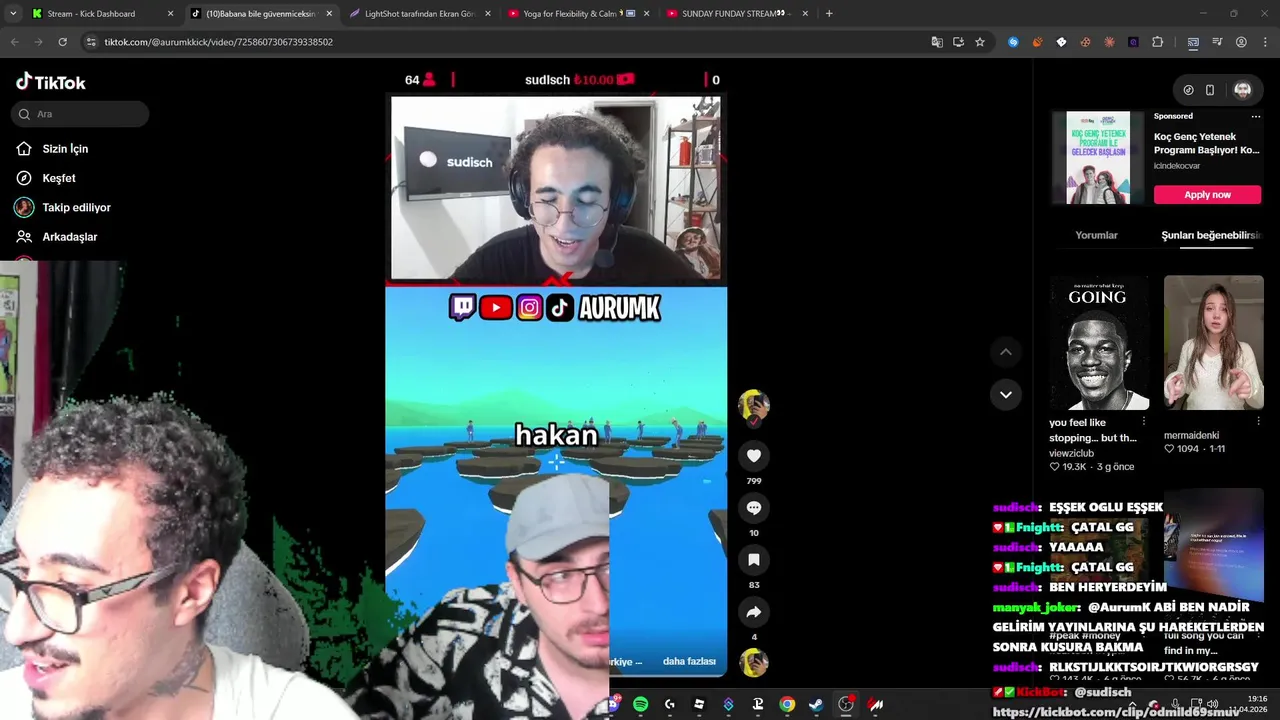
Task: Go to next video with down chevron
Action: pos(1006,394)
